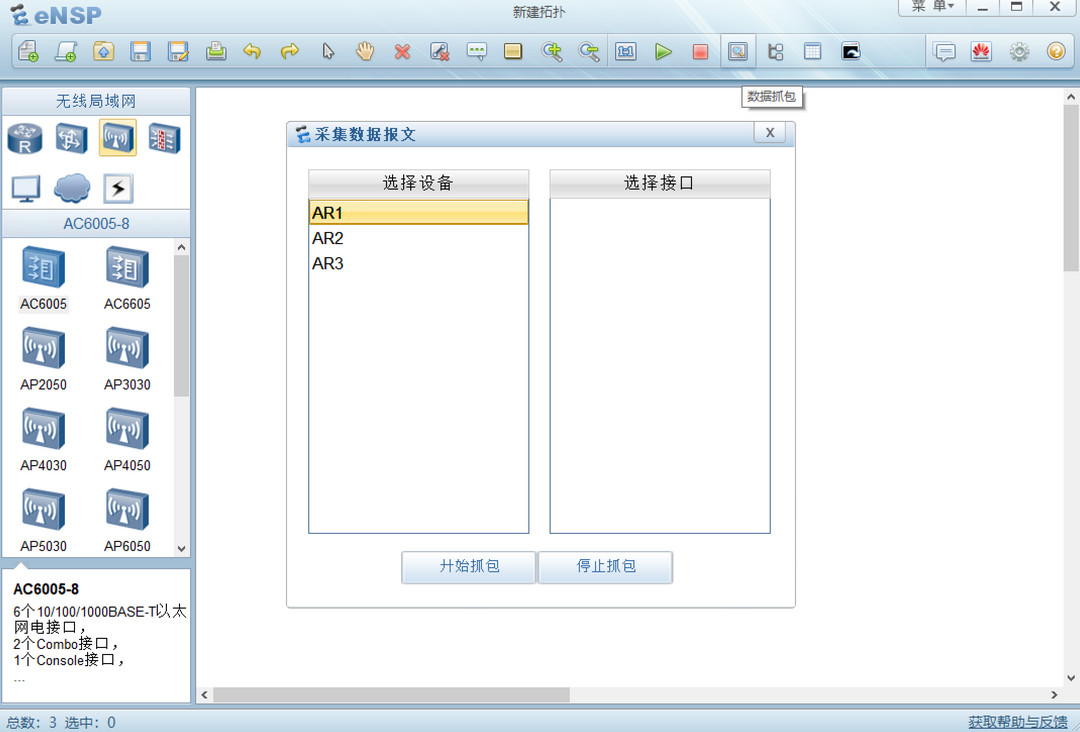Activate the data capture (数据抓包) tool
1080x732 pixels.
point(738,51)
